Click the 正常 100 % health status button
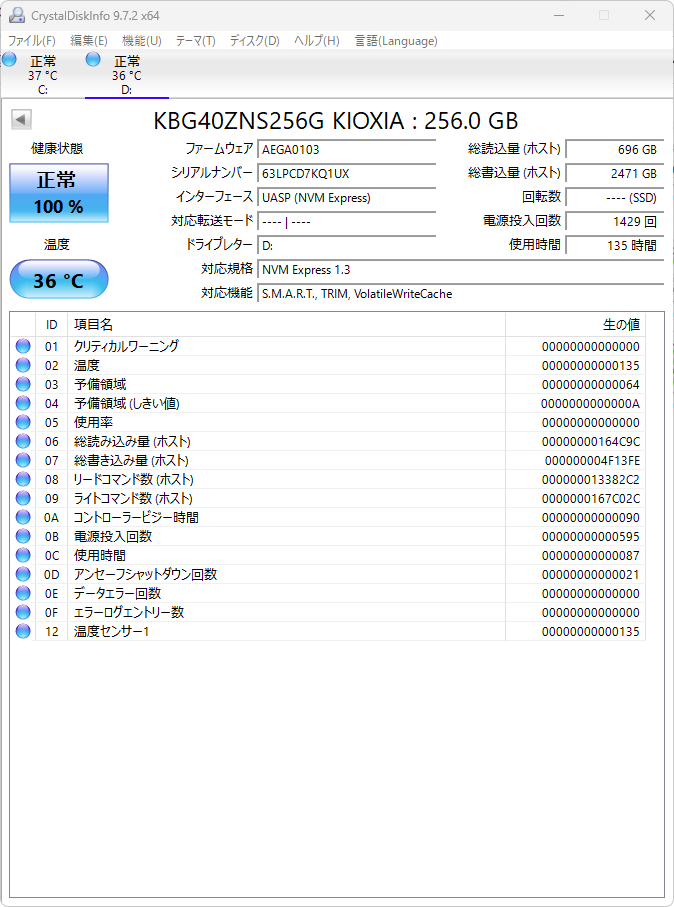The height and width of the screenshot is (907, 674). [x=59, y=193]
